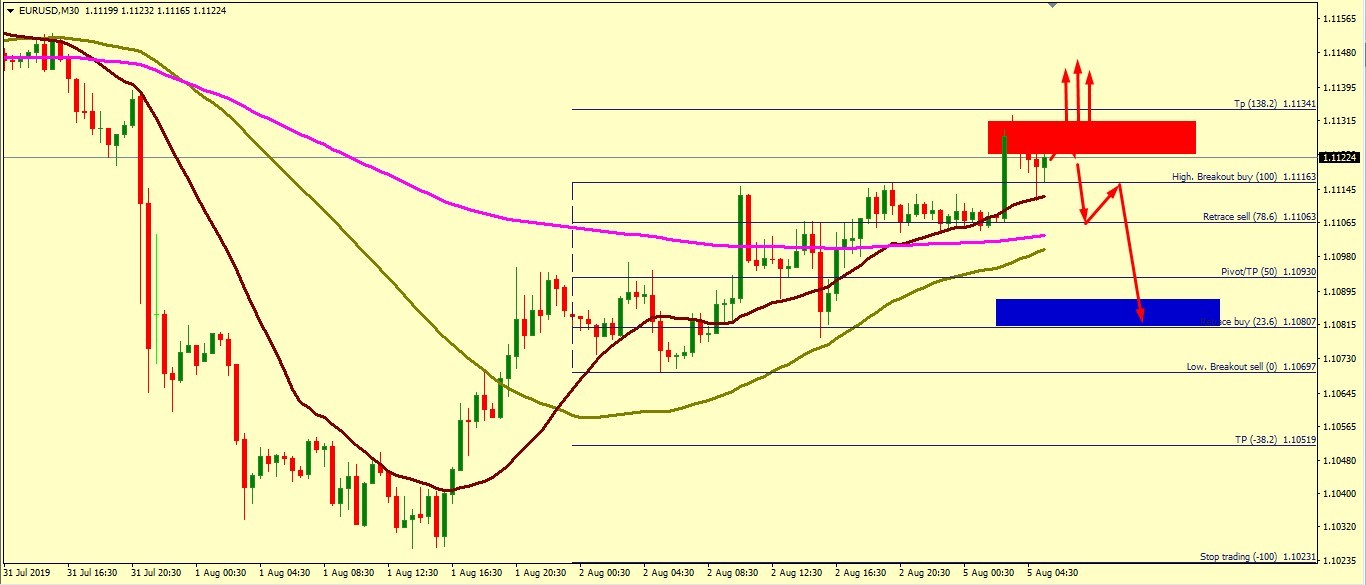The width and height of the screenshot is (1366, 585).
Task: Select the Low. Breakout sell (0) label
Action: (x=1250, y=367)
